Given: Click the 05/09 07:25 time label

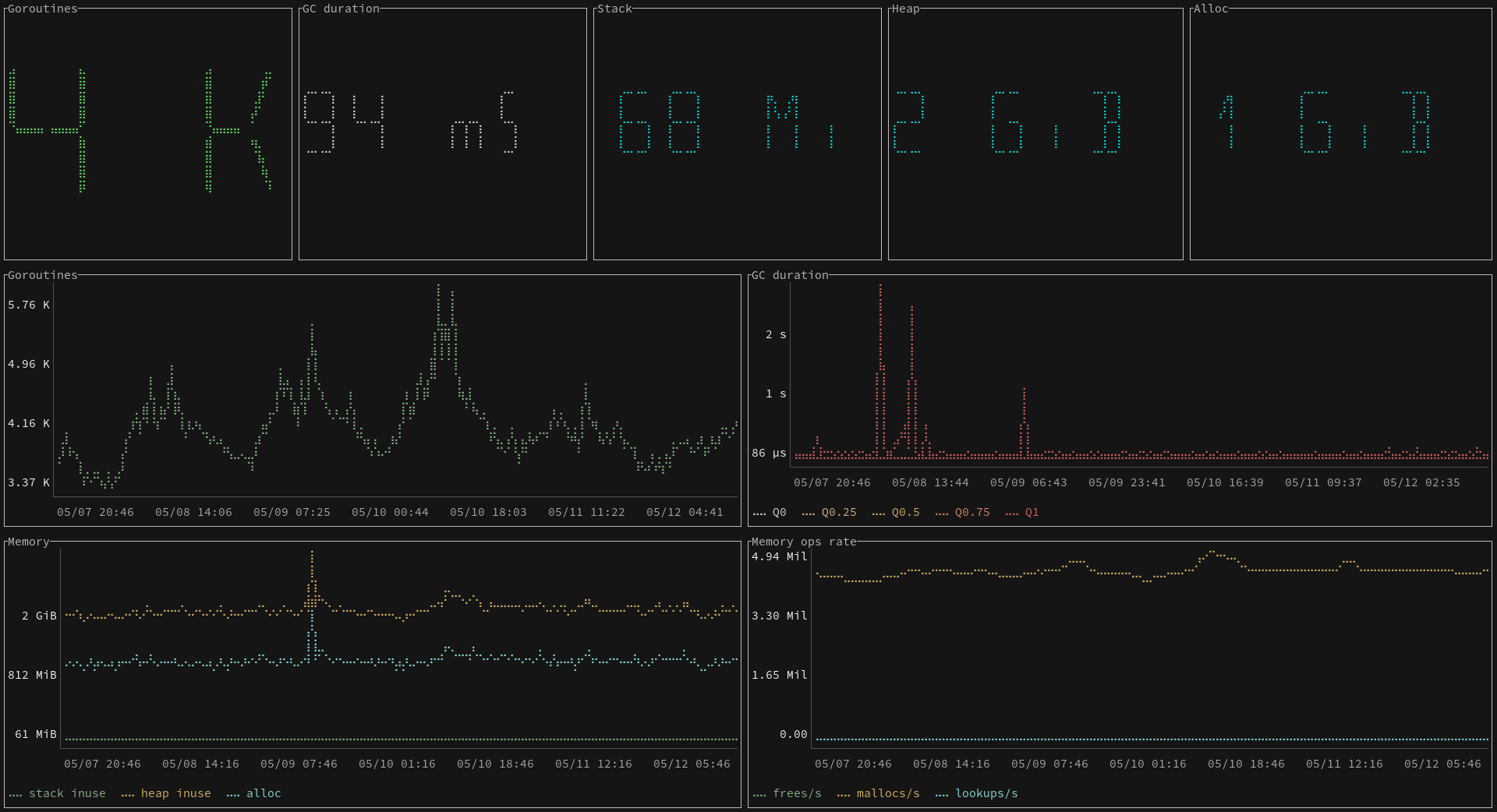Looking at the screenshot, I should [292, 512].
